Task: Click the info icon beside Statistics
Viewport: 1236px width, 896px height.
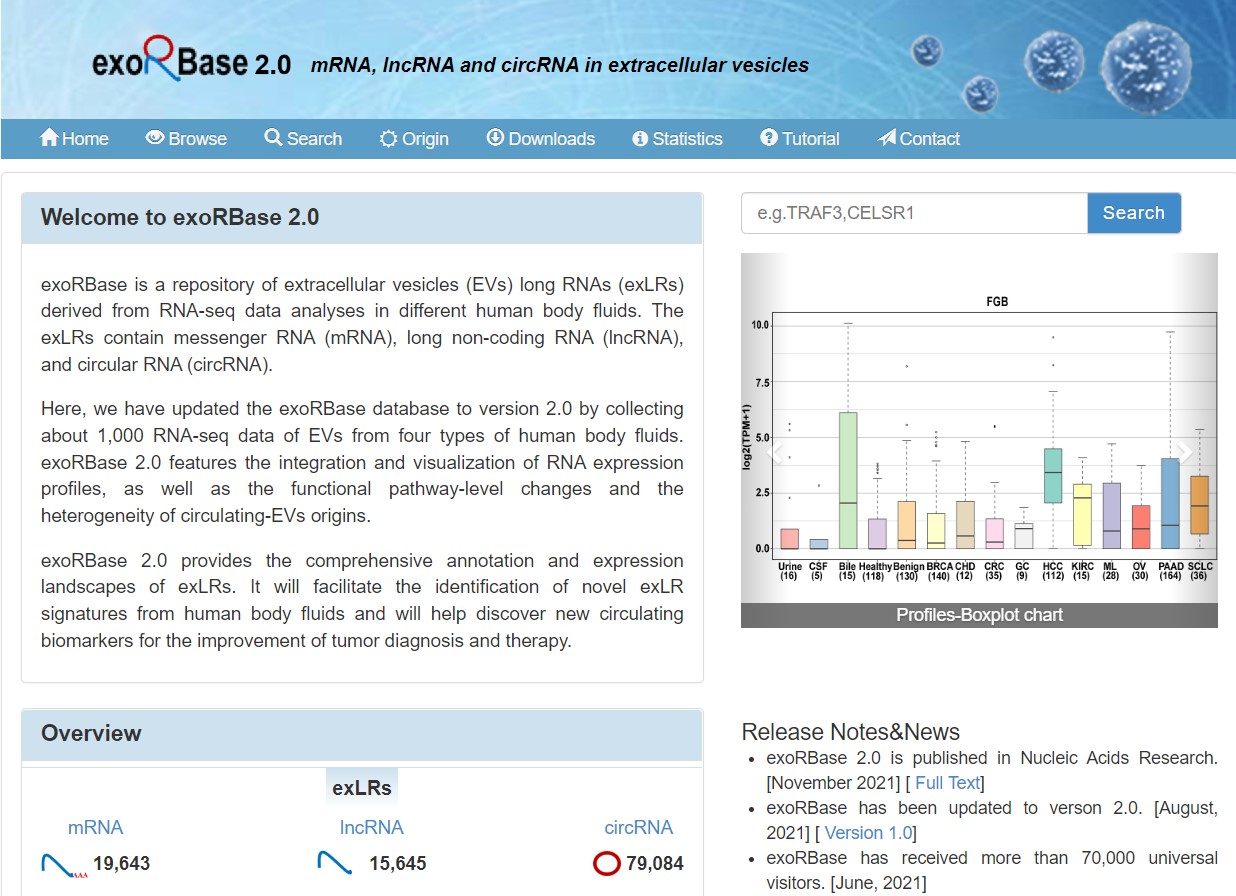Action: point(640,139)
